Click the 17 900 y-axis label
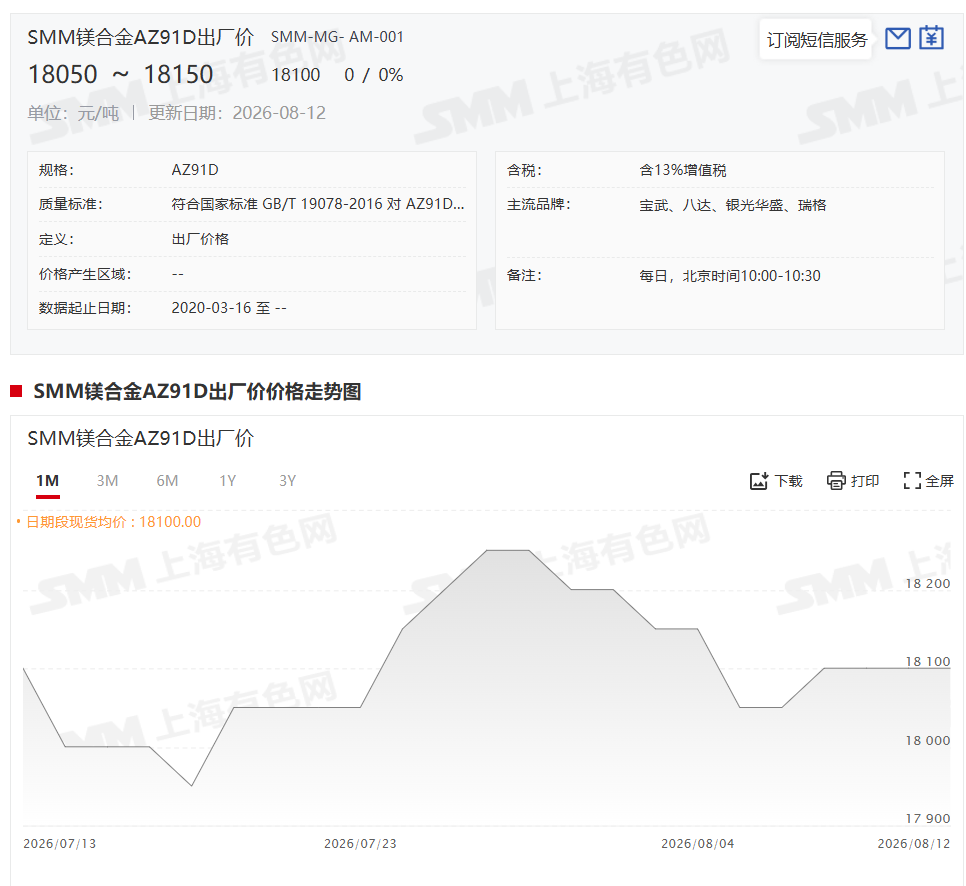This screenshot has width=966, height=886. (927, 818)
